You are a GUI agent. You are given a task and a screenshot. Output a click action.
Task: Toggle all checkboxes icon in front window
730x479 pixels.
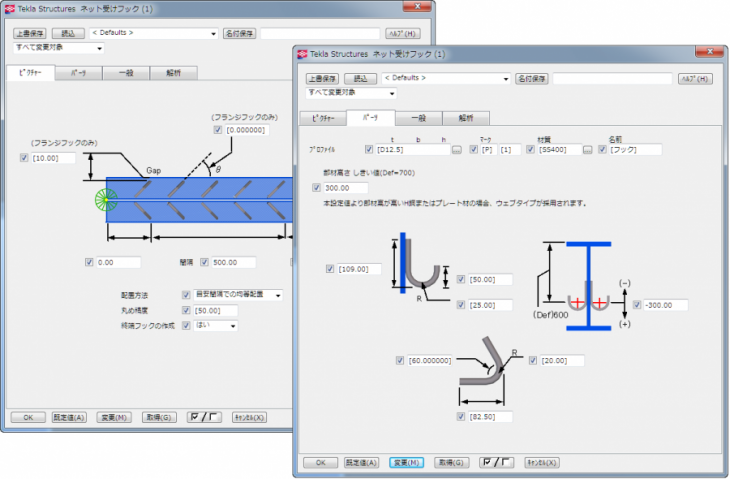(497, 462)
